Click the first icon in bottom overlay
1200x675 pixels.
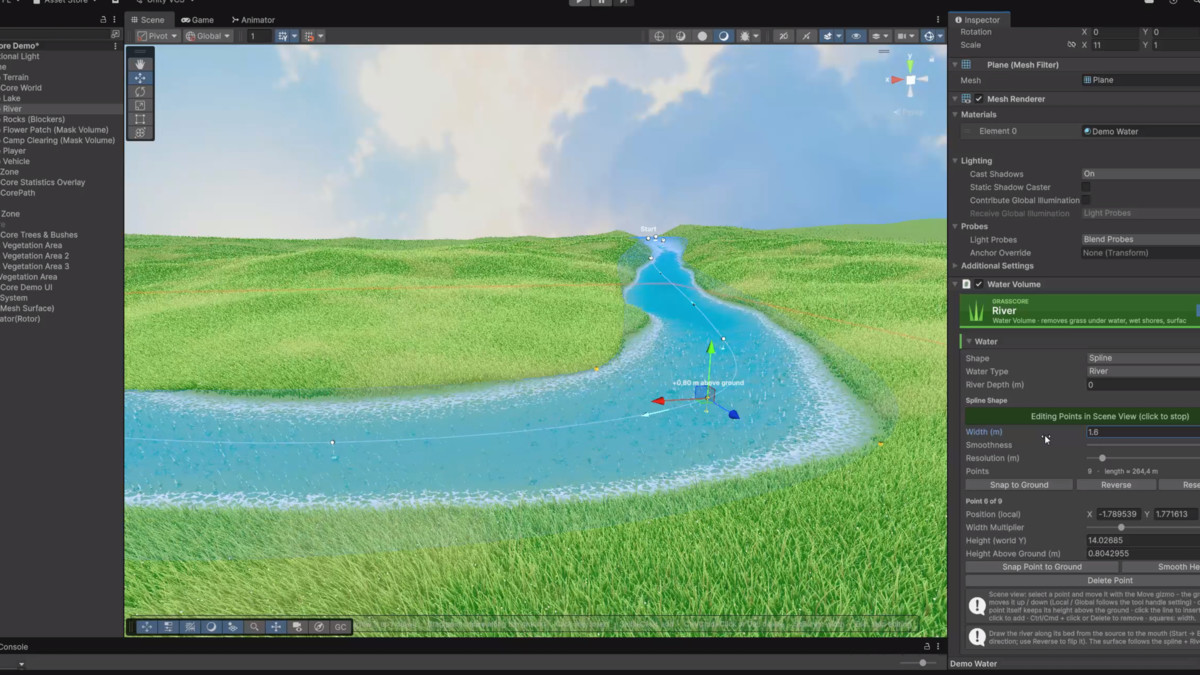coord(146,627)
